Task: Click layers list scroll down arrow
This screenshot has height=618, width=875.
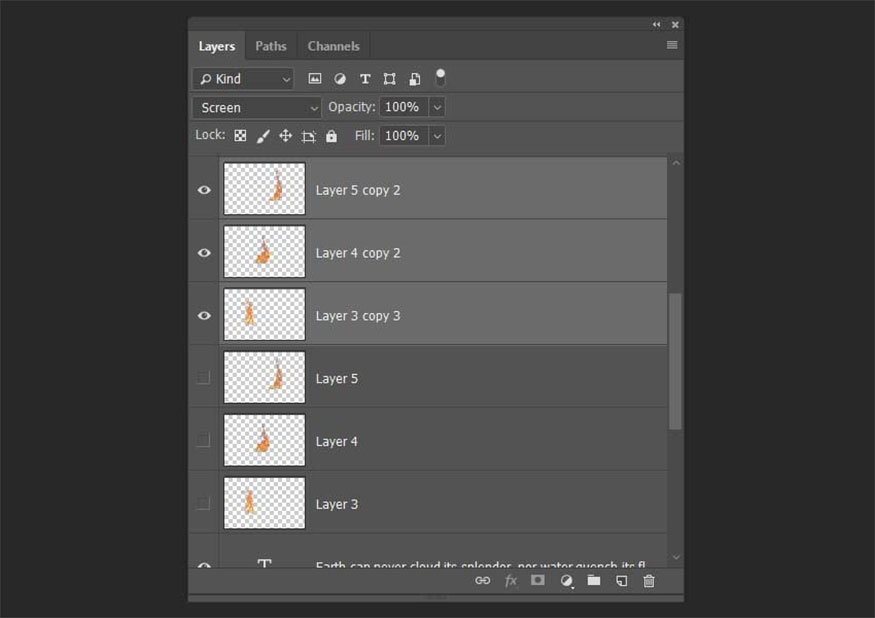Action: 676,557
